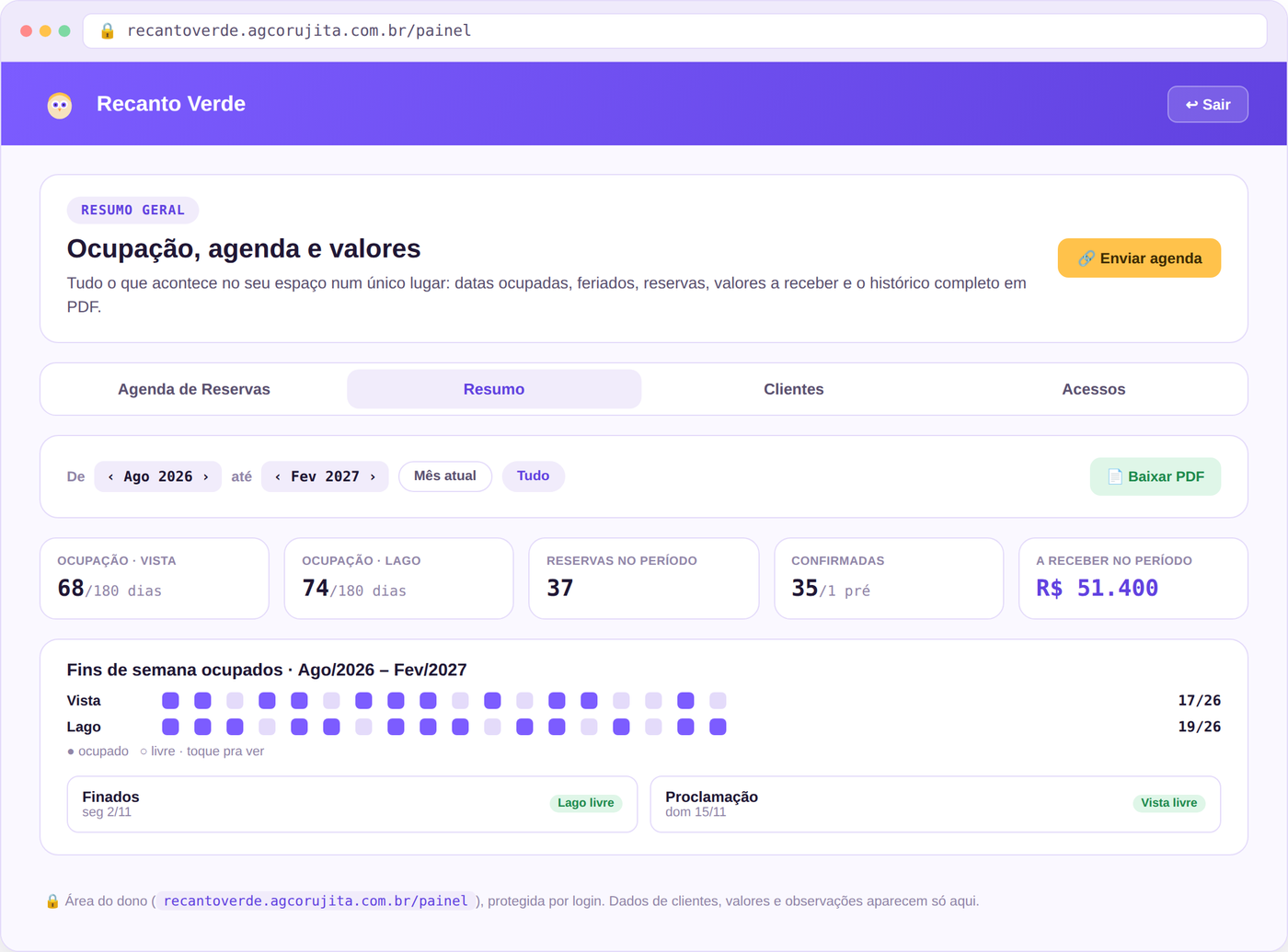This screenshot has width=1288, height=952.
Task: Click the "seg 2/11" Finados date
Action: pos(107,812)
